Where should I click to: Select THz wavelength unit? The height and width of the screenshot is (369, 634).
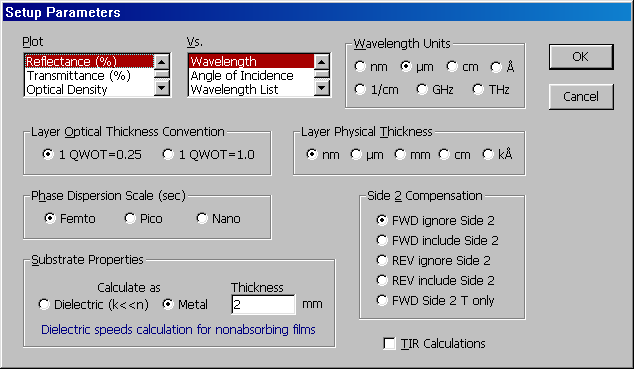coord(491,89)
